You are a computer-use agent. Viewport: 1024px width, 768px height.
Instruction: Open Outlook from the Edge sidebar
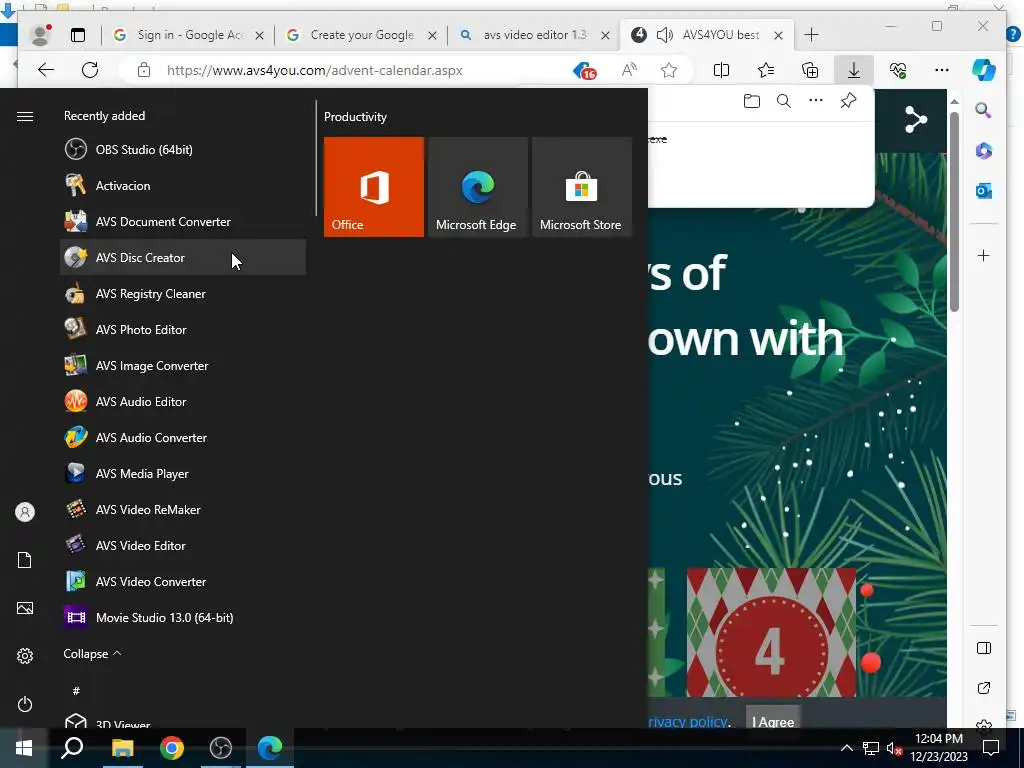(984, 191)
